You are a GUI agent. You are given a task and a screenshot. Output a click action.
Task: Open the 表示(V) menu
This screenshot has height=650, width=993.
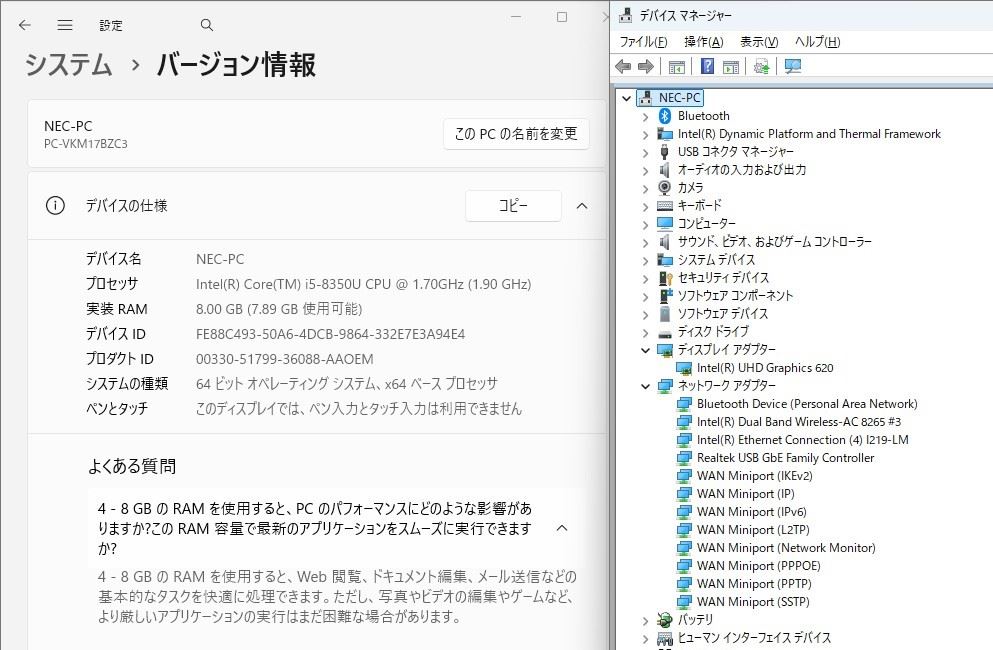(x=759, y=42)
